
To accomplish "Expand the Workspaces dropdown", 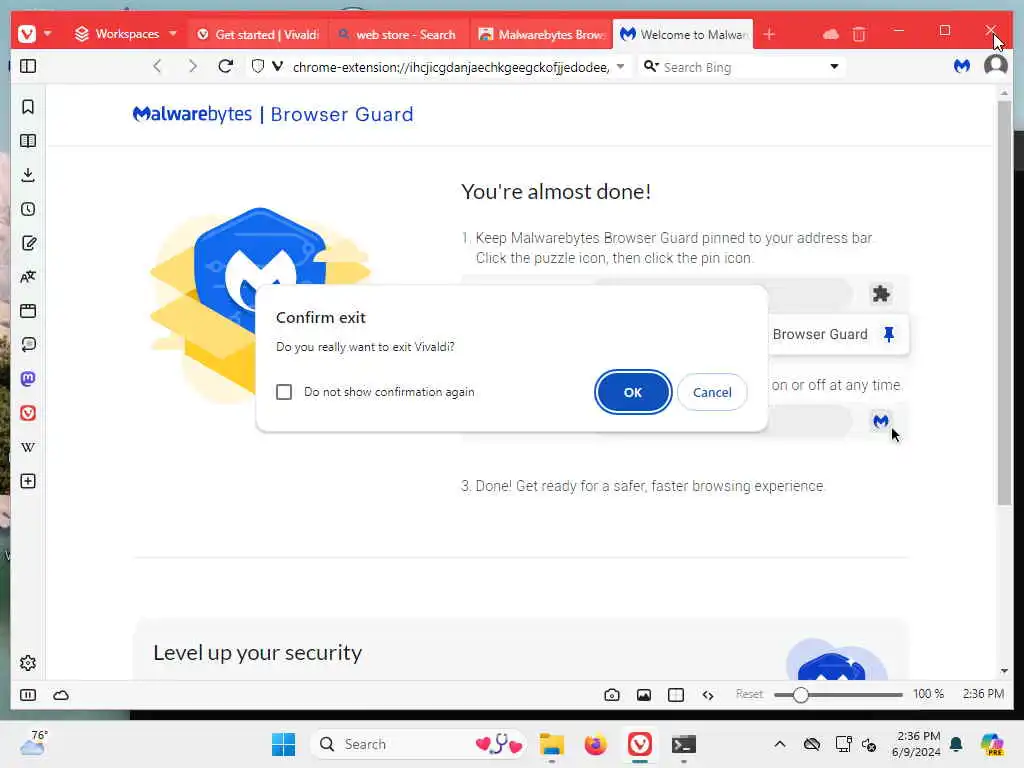I will [x=126, y=34].
